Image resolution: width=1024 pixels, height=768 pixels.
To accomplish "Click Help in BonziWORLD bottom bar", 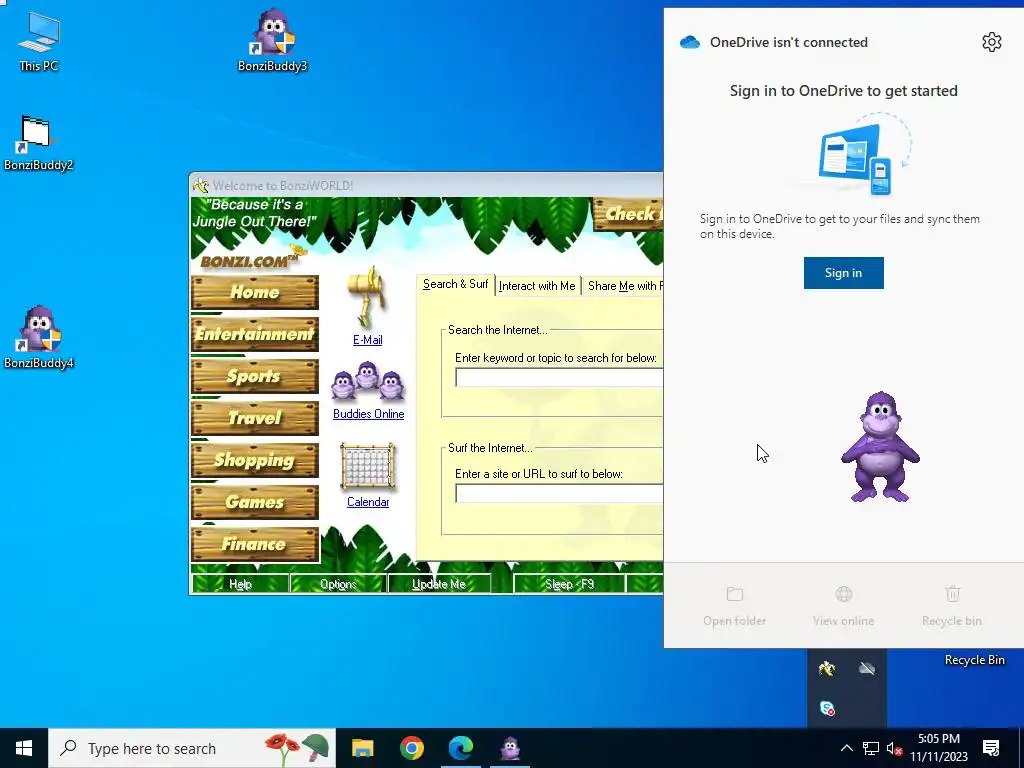I will [240, 584].
